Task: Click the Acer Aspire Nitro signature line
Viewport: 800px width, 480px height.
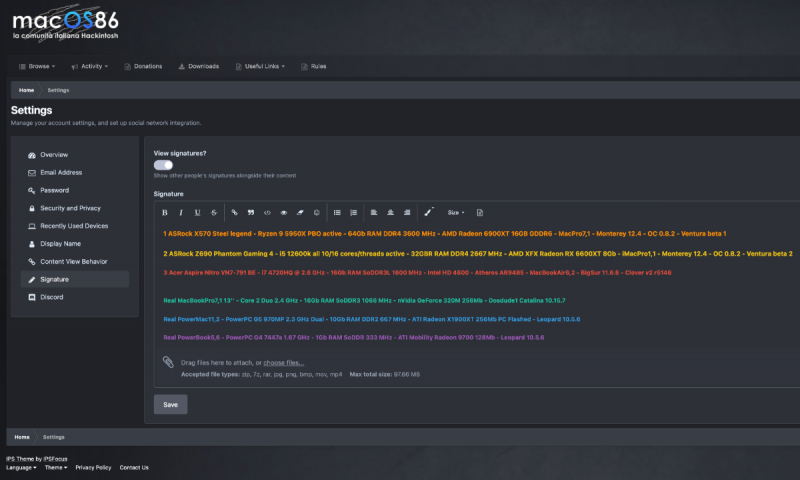Action: (417, 272)
